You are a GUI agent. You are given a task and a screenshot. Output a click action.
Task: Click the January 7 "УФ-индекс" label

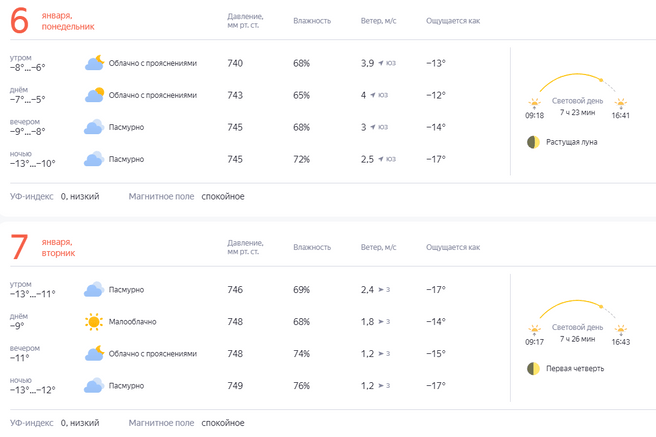click(x=31, y=423)
